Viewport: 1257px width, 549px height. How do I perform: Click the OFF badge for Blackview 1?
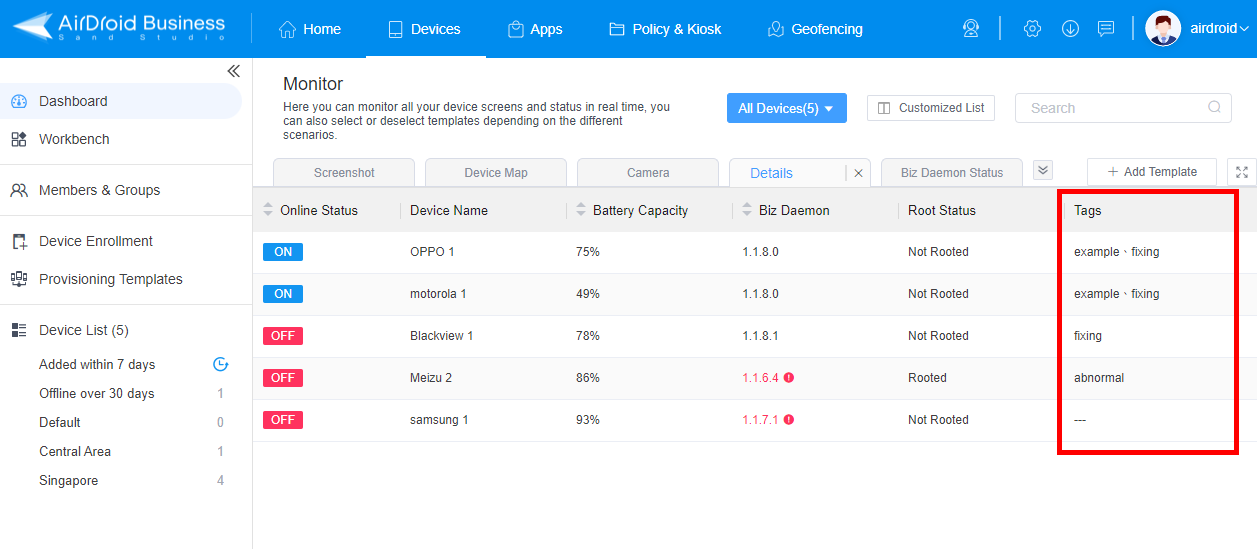coord(283,336)
